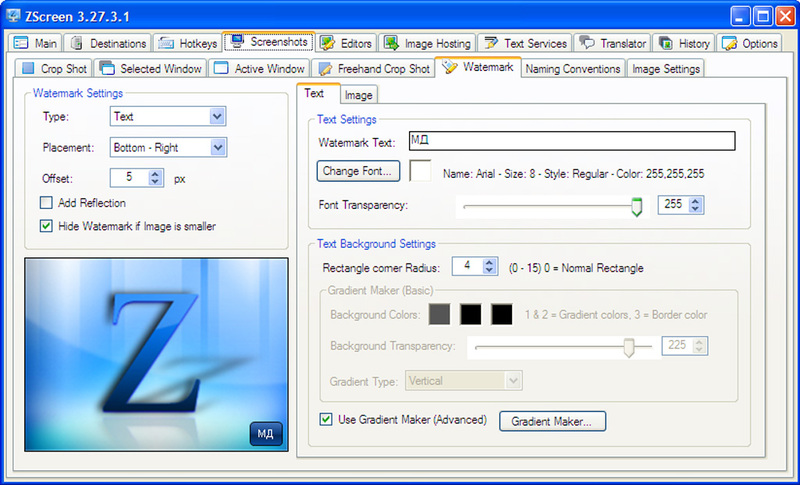Decrease Rectangle corner Radius value
This screenshot has height=485, width=800.
click(x=490, y=270)
